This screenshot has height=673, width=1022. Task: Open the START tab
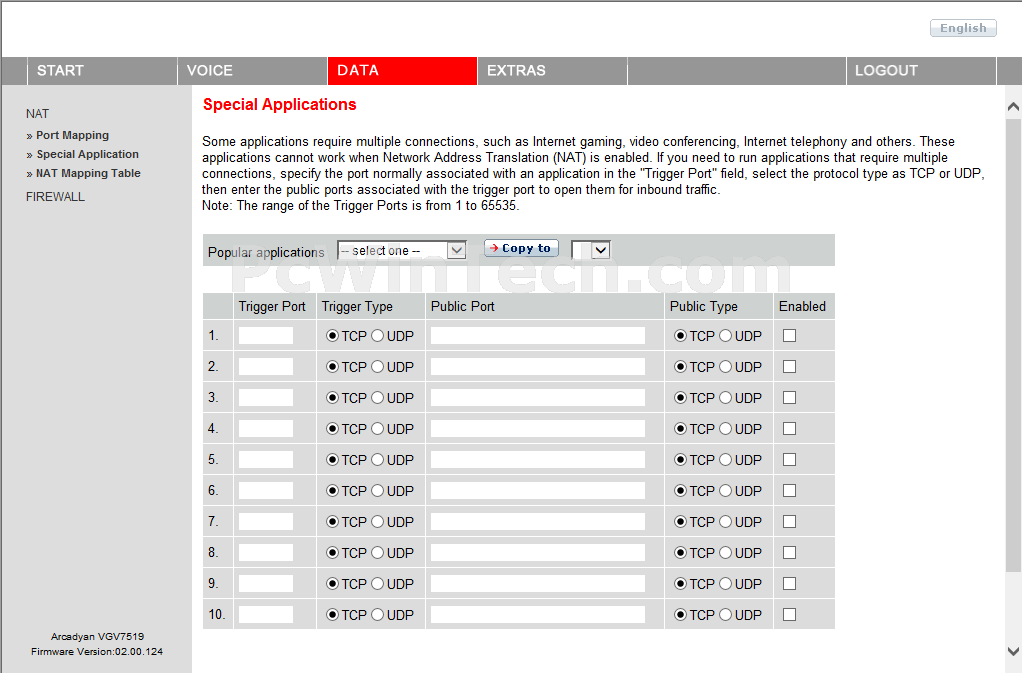[102, 70]
